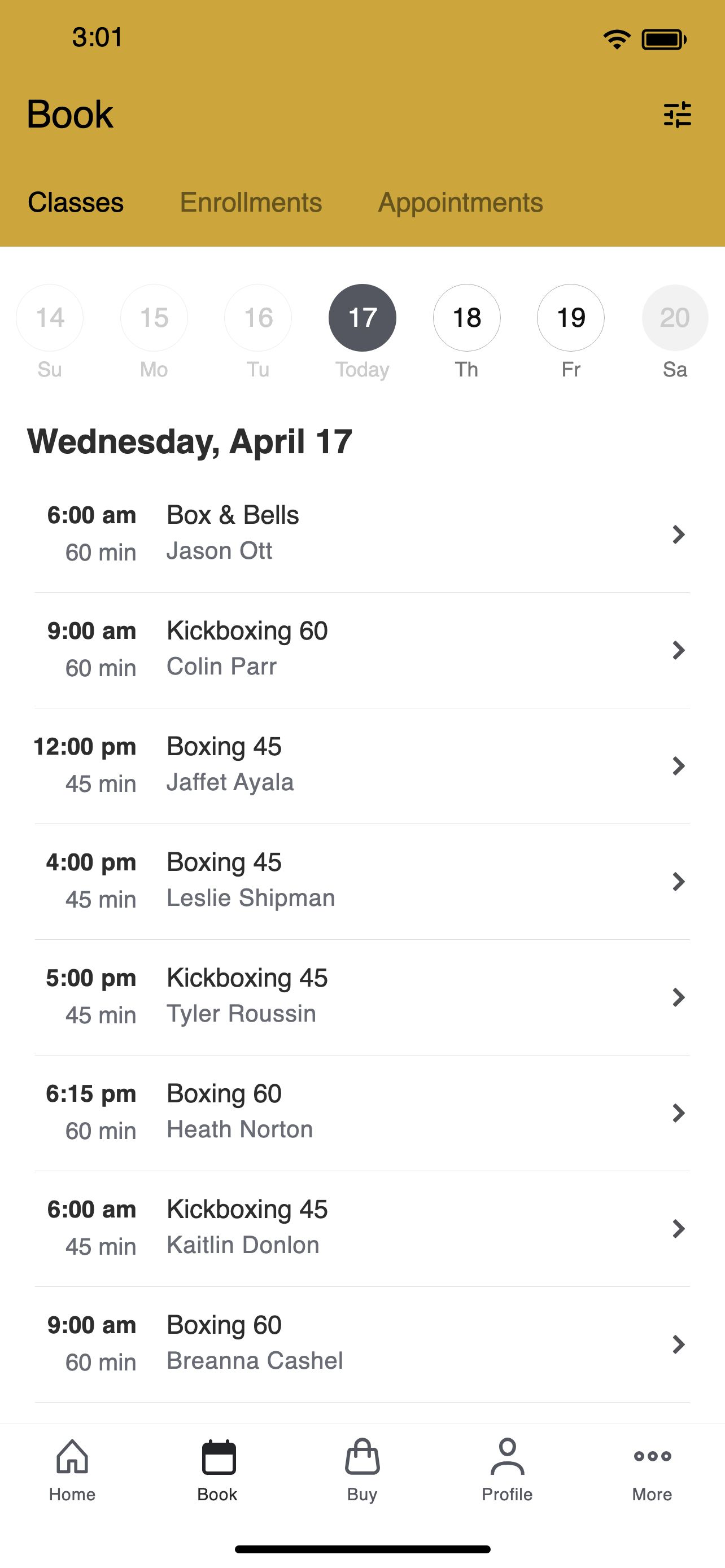The image size is (725, 1568).
Task: Open Kickboxing 45 with Tyler Roussin
Action: tap(362, 997)
